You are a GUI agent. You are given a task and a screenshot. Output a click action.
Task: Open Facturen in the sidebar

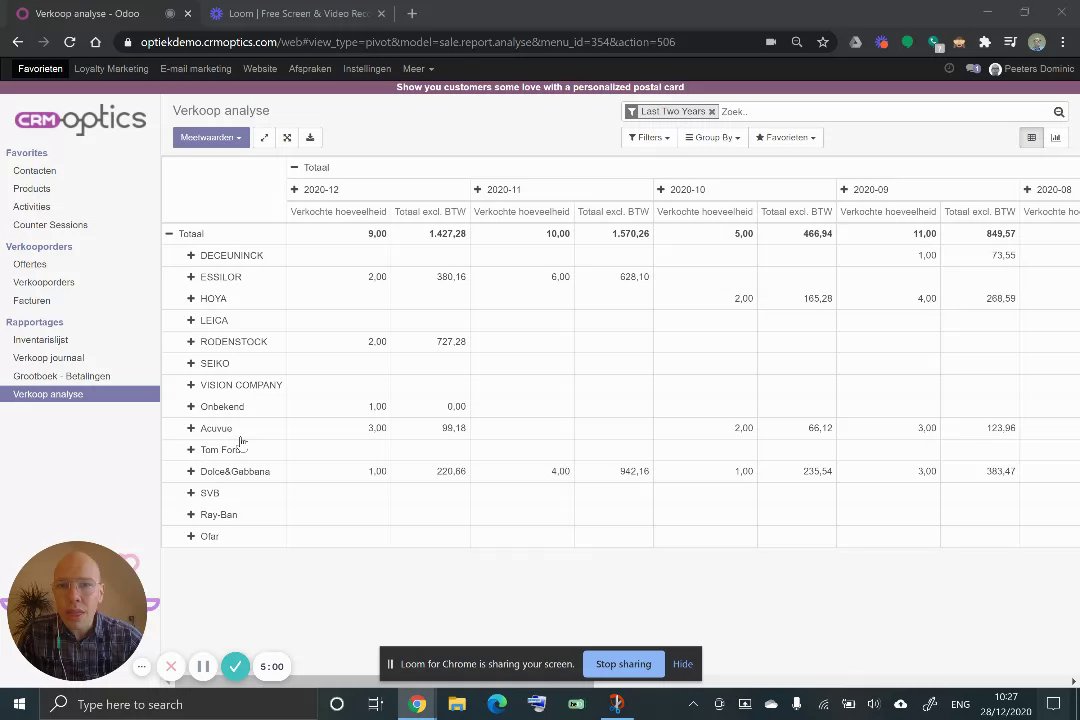32,300
